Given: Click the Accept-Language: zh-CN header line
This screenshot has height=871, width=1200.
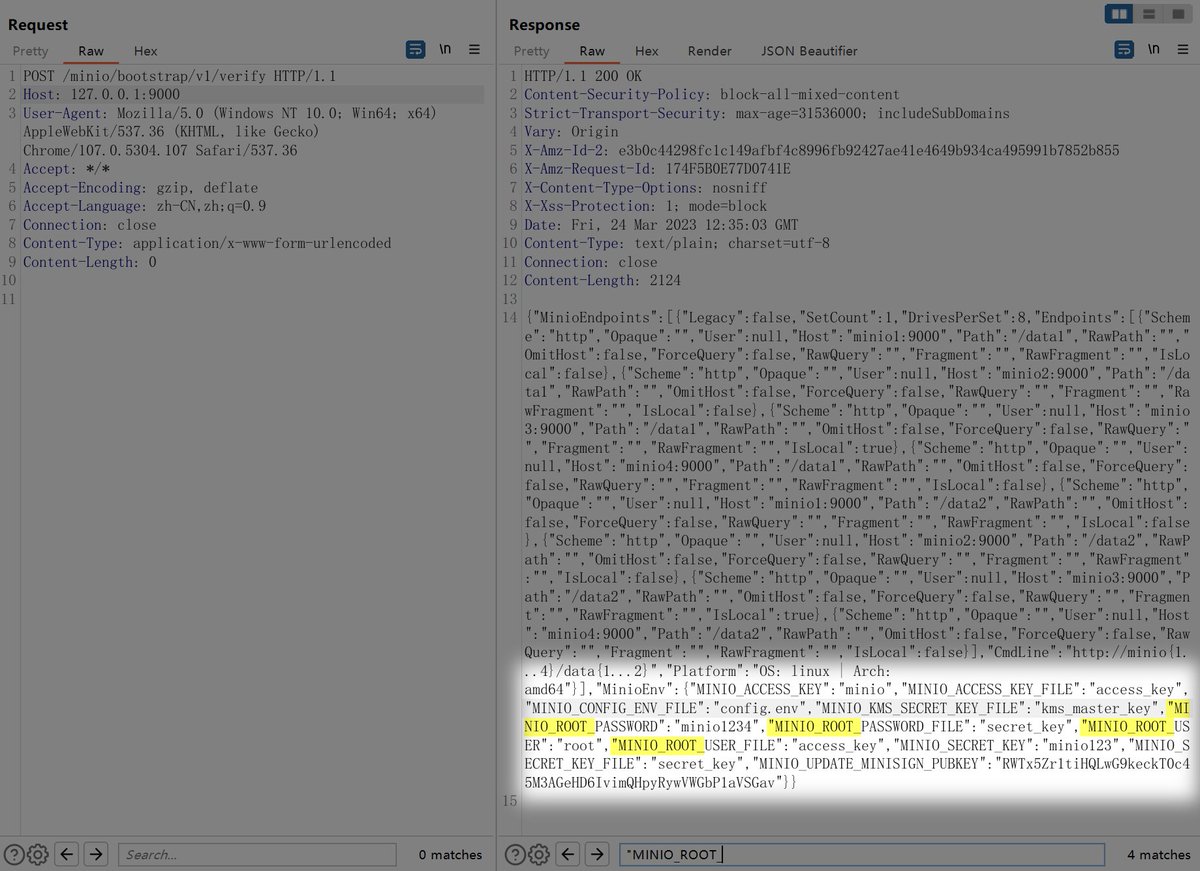Looking at the screenshot, I should tap(144, 206).
